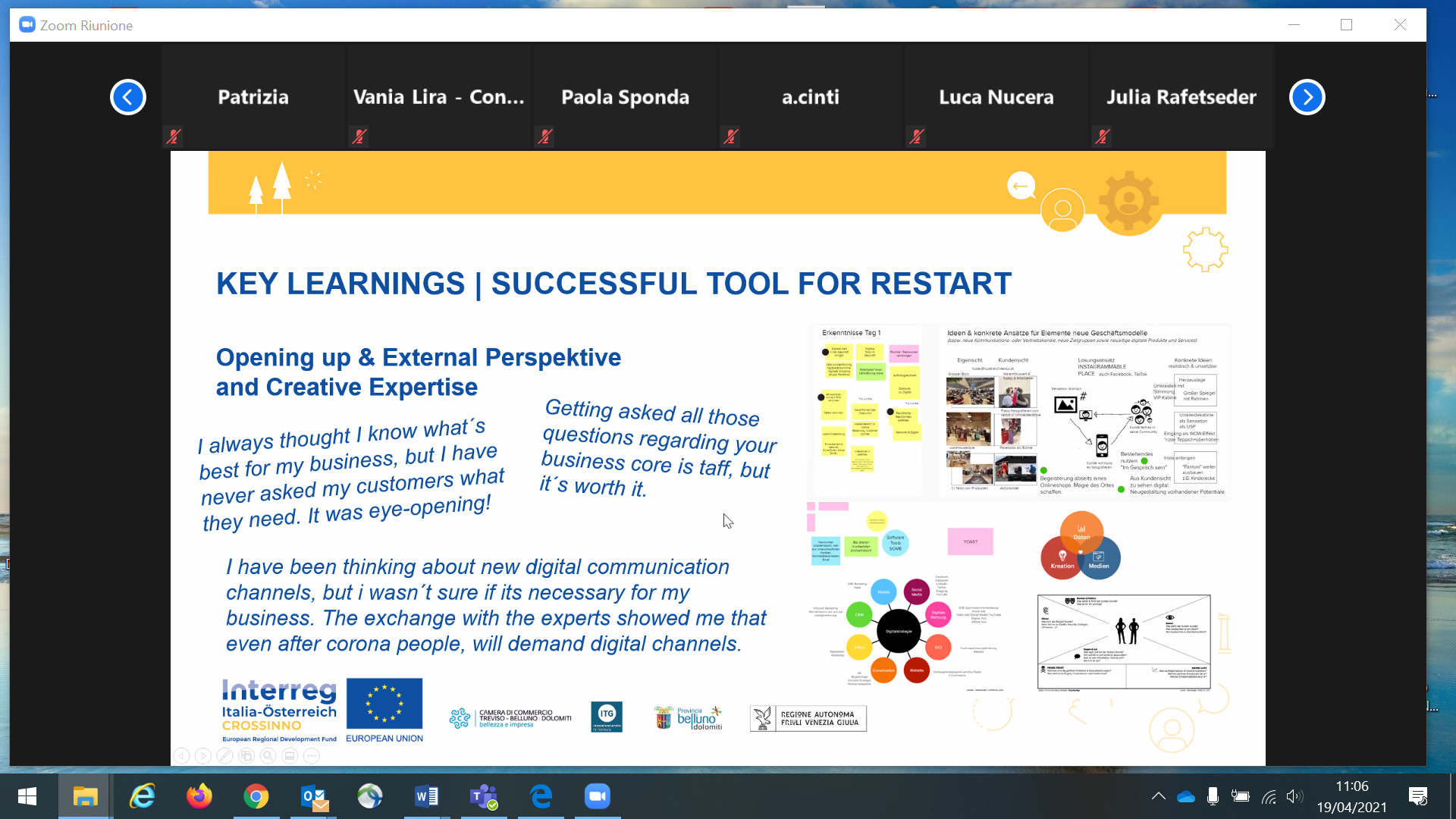Image resolution: width=1456 pixels, height=819 pixels.
Task: Select Luca Nucera's video tile
Action: (996, 97)
